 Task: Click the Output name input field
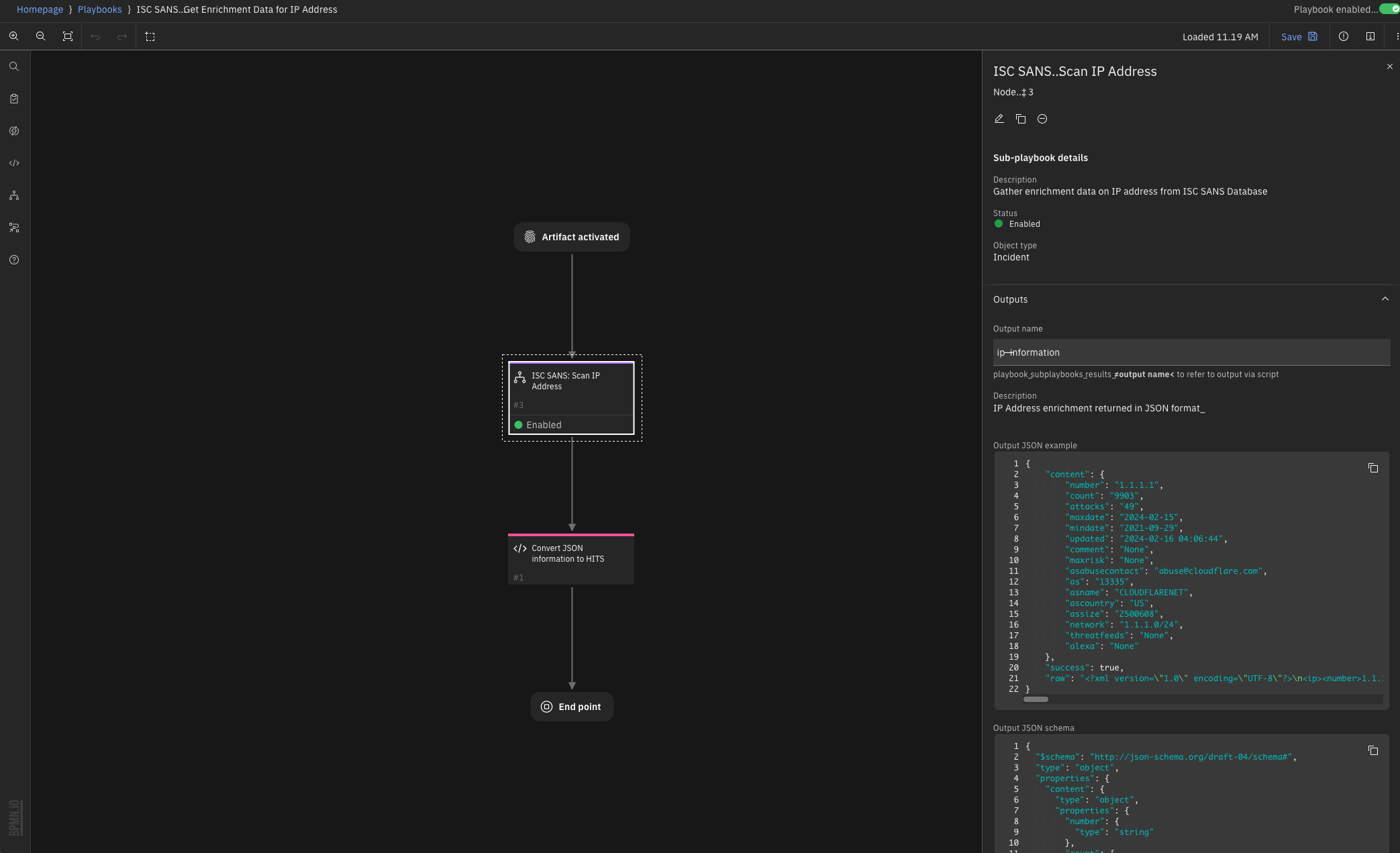click(x=1191, y=352)
